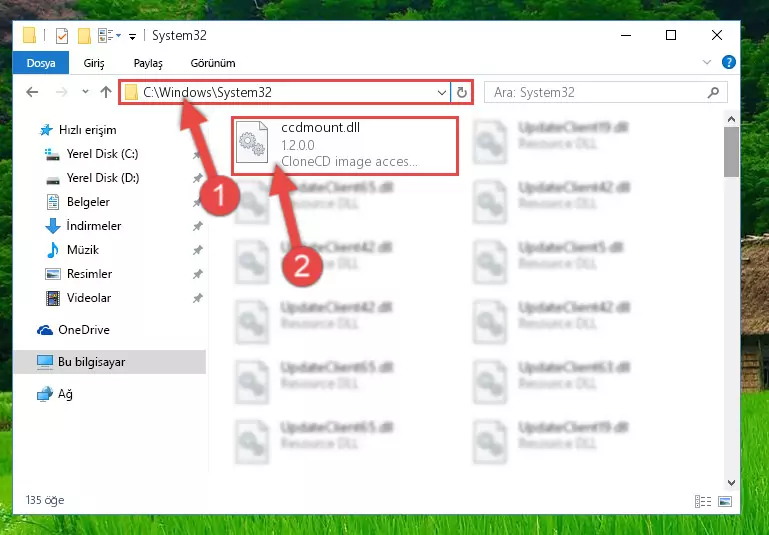Click the Properties icon in quick access toolbar
Image resolution: width=769 pixels, height=535 pixels.
point(62,36)
